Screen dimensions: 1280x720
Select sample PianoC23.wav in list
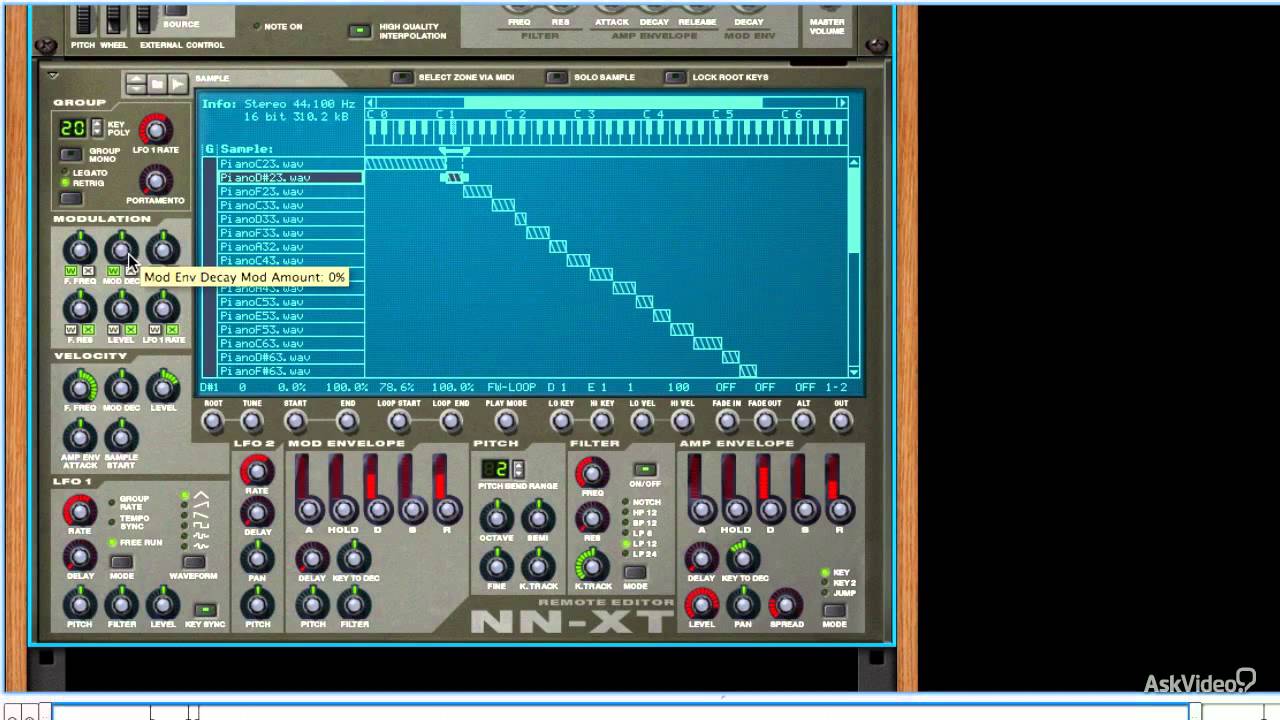click(x=290, y=164)
